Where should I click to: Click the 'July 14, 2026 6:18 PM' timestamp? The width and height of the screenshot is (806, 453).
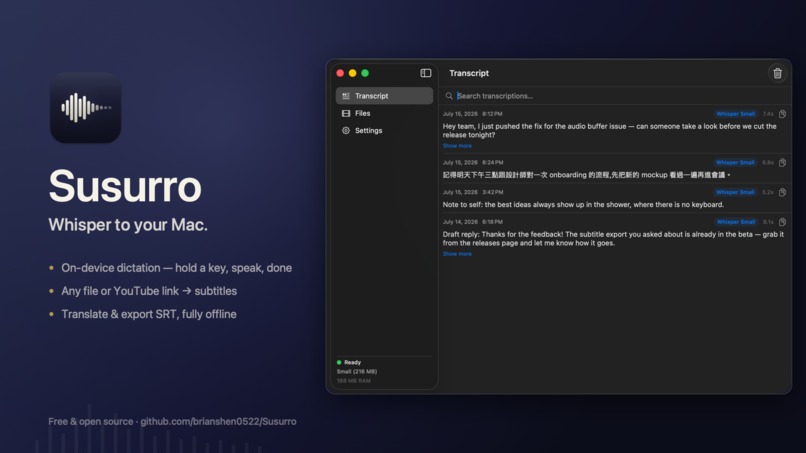click(x=472, y=222)
